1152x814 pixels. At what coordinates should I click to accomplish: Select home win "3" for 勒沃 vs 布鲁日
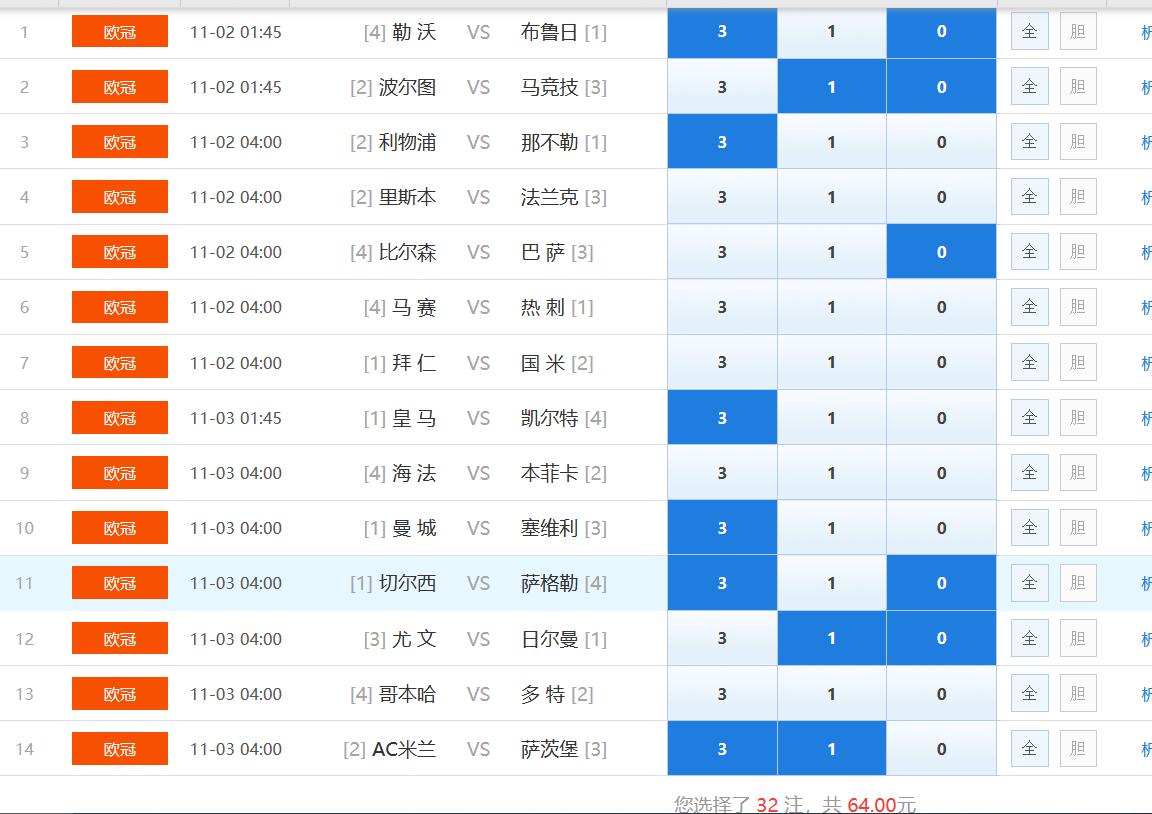tap(722, 31)
